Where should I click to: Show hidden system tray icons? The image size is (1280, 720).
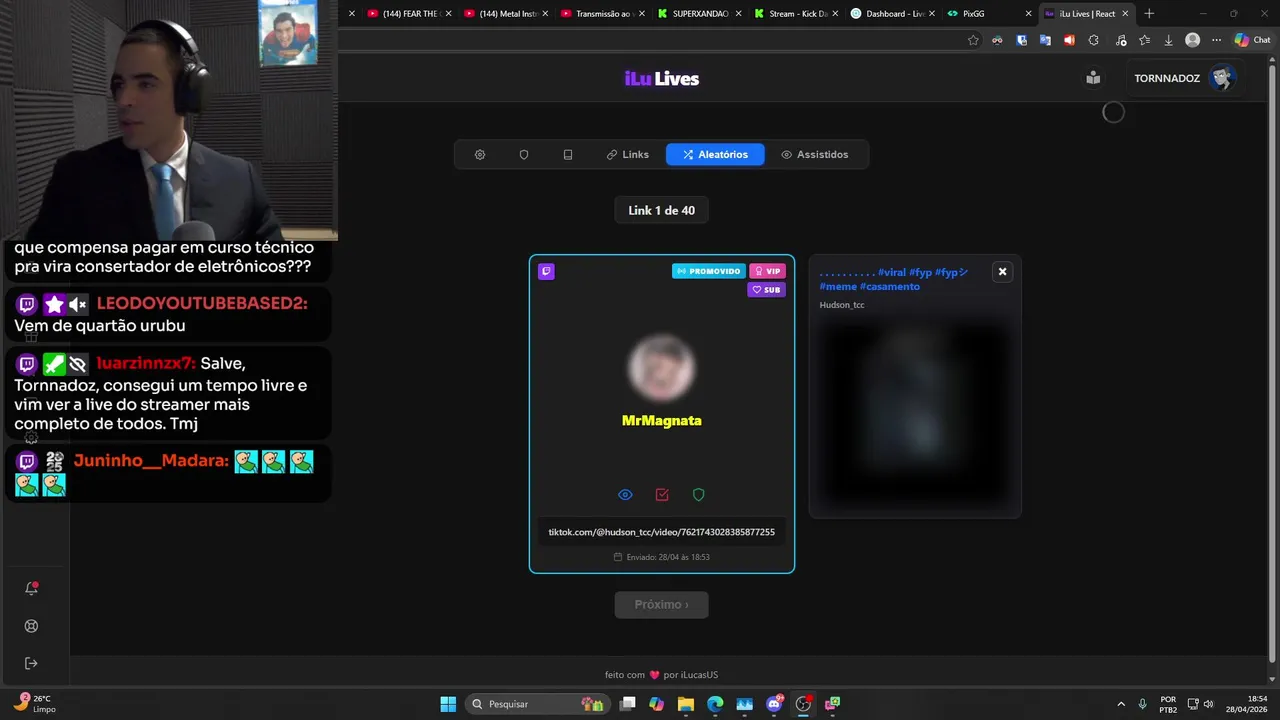1121,704
